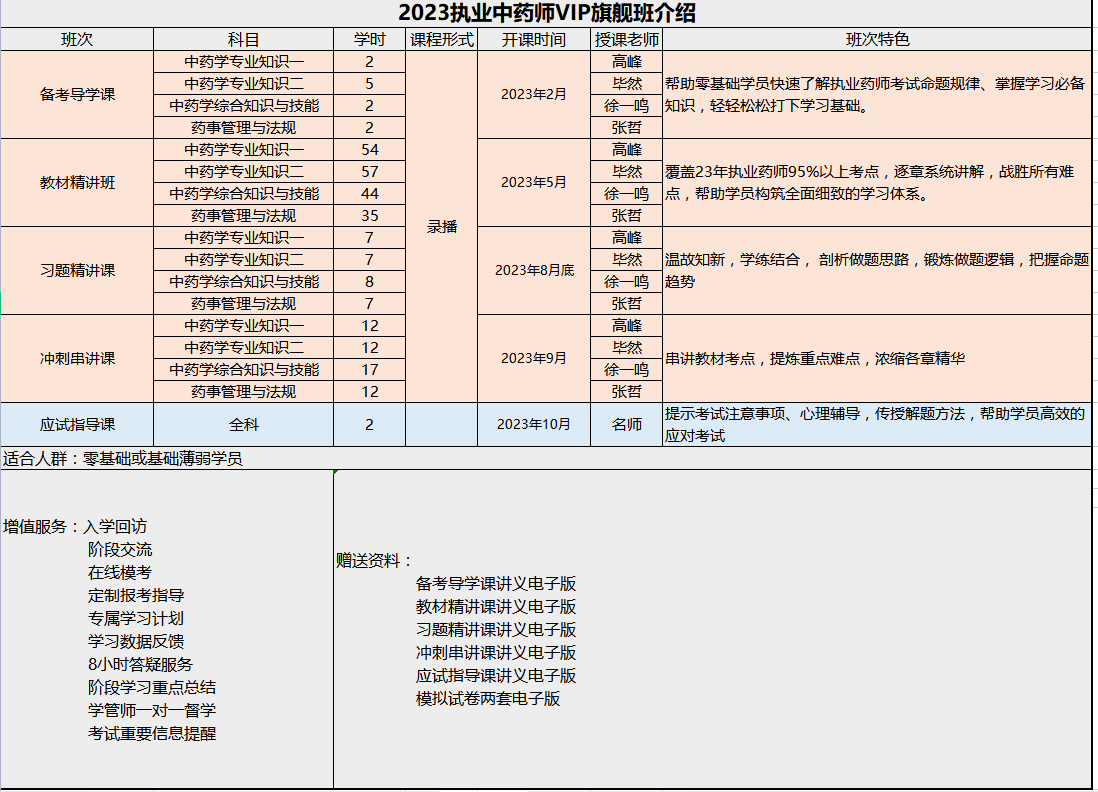
Task: Select the cell showing 44 class hours
Action: [x=369, y=194]
